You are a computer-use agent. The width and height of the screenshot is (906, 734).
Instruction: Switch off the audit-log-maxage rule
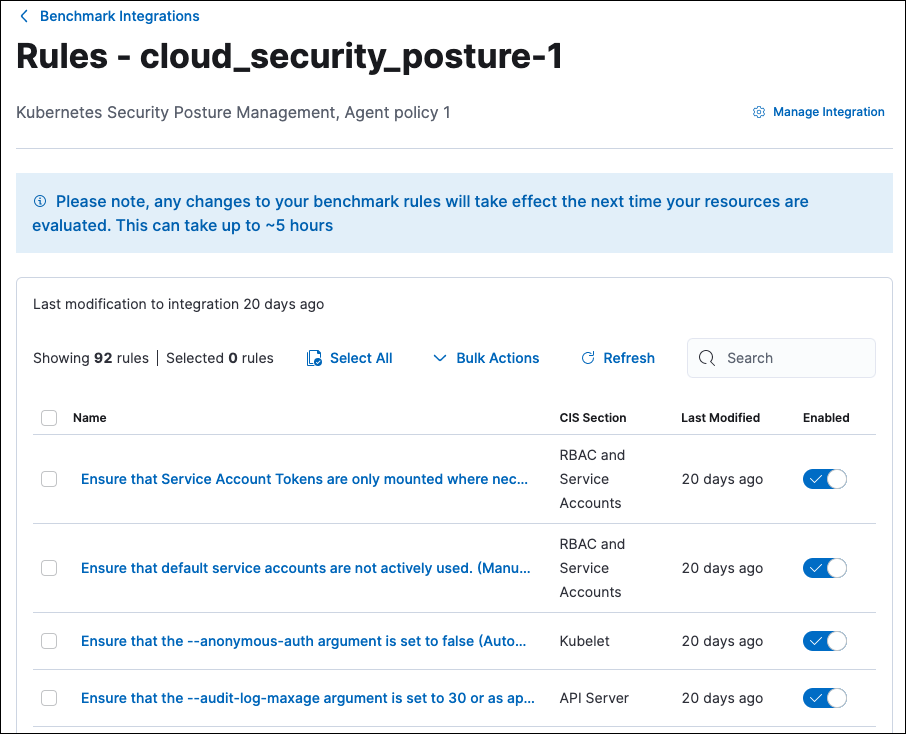click(825, 698)
